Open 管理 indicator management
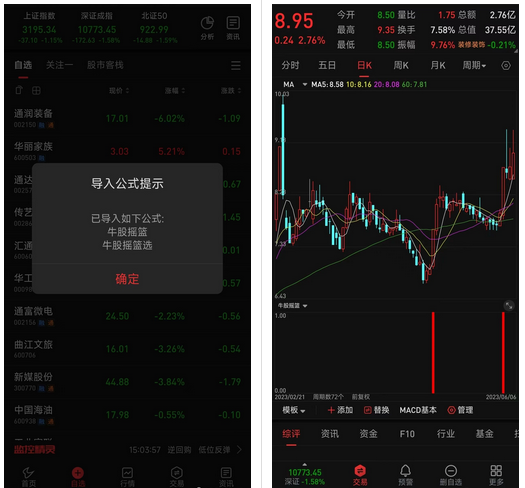 tap(460, 410)
